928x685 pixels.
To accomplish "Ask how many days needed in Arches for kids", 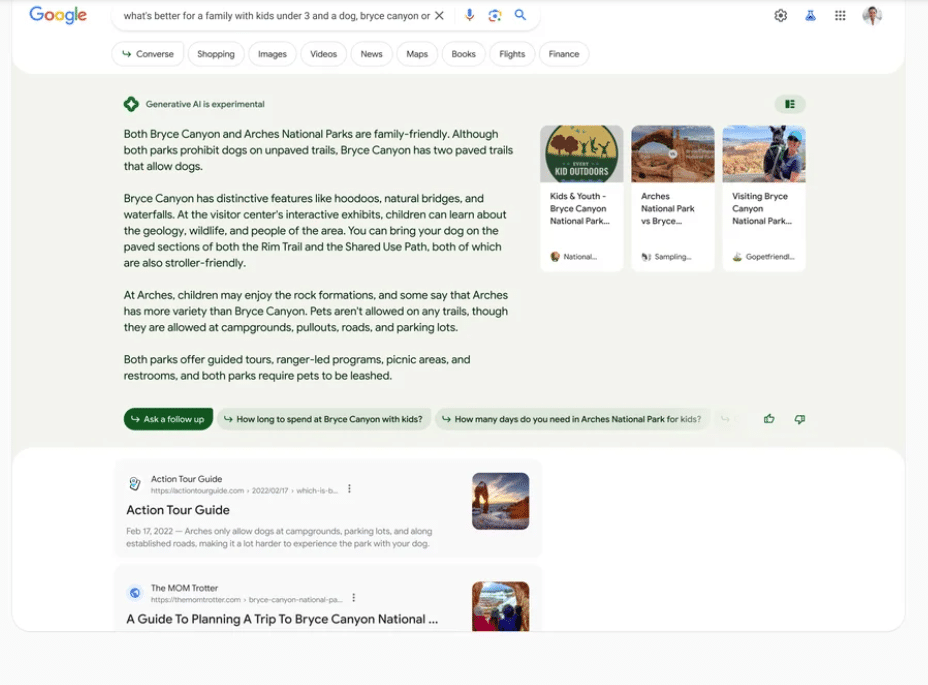I will [572, 419].
